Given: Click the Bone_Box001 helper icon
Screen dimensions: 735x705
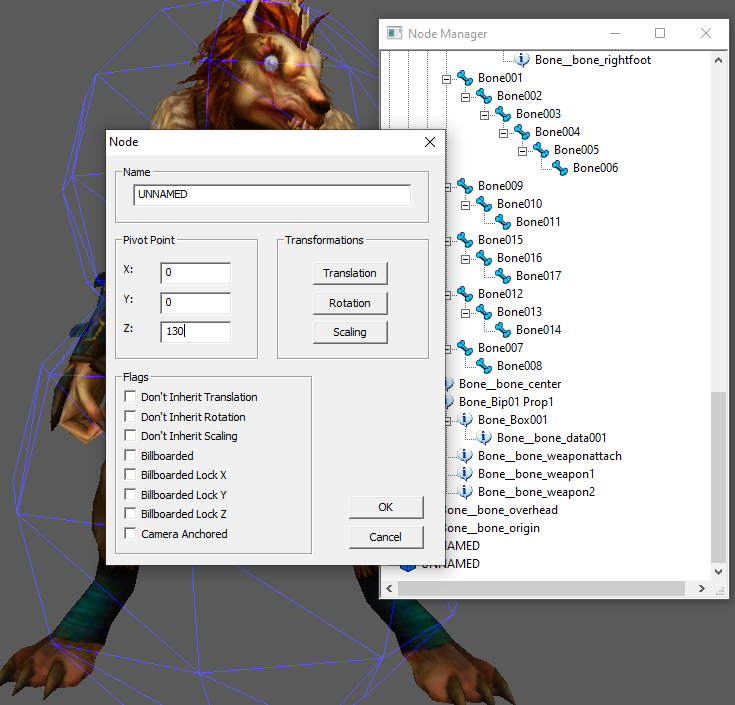Looking at the screenshot, I should [x=465, y=420].
